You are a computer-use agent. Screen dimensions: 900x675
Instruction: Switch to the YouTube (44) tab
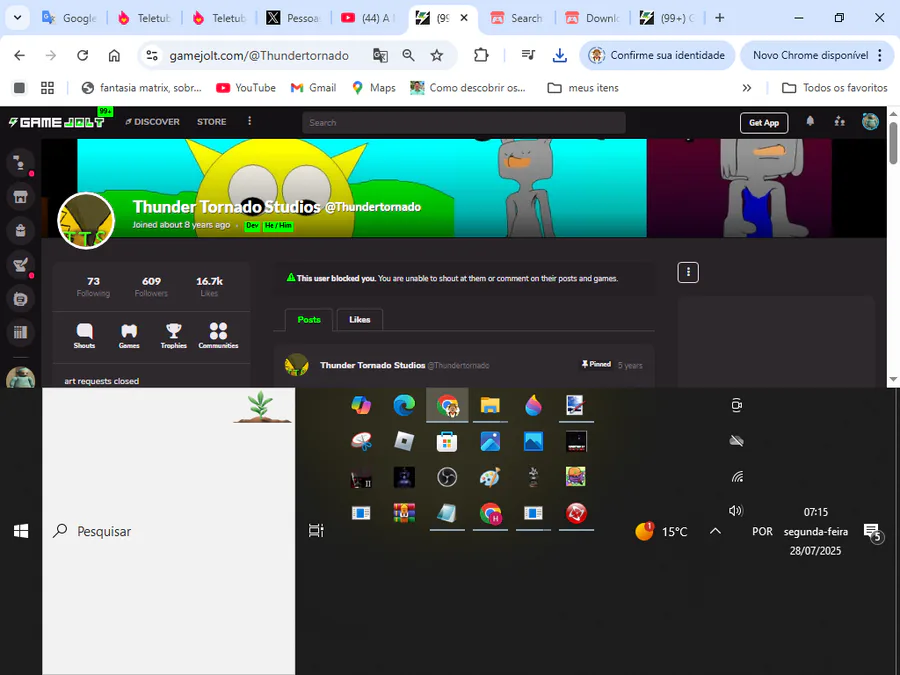click(368, 18)
